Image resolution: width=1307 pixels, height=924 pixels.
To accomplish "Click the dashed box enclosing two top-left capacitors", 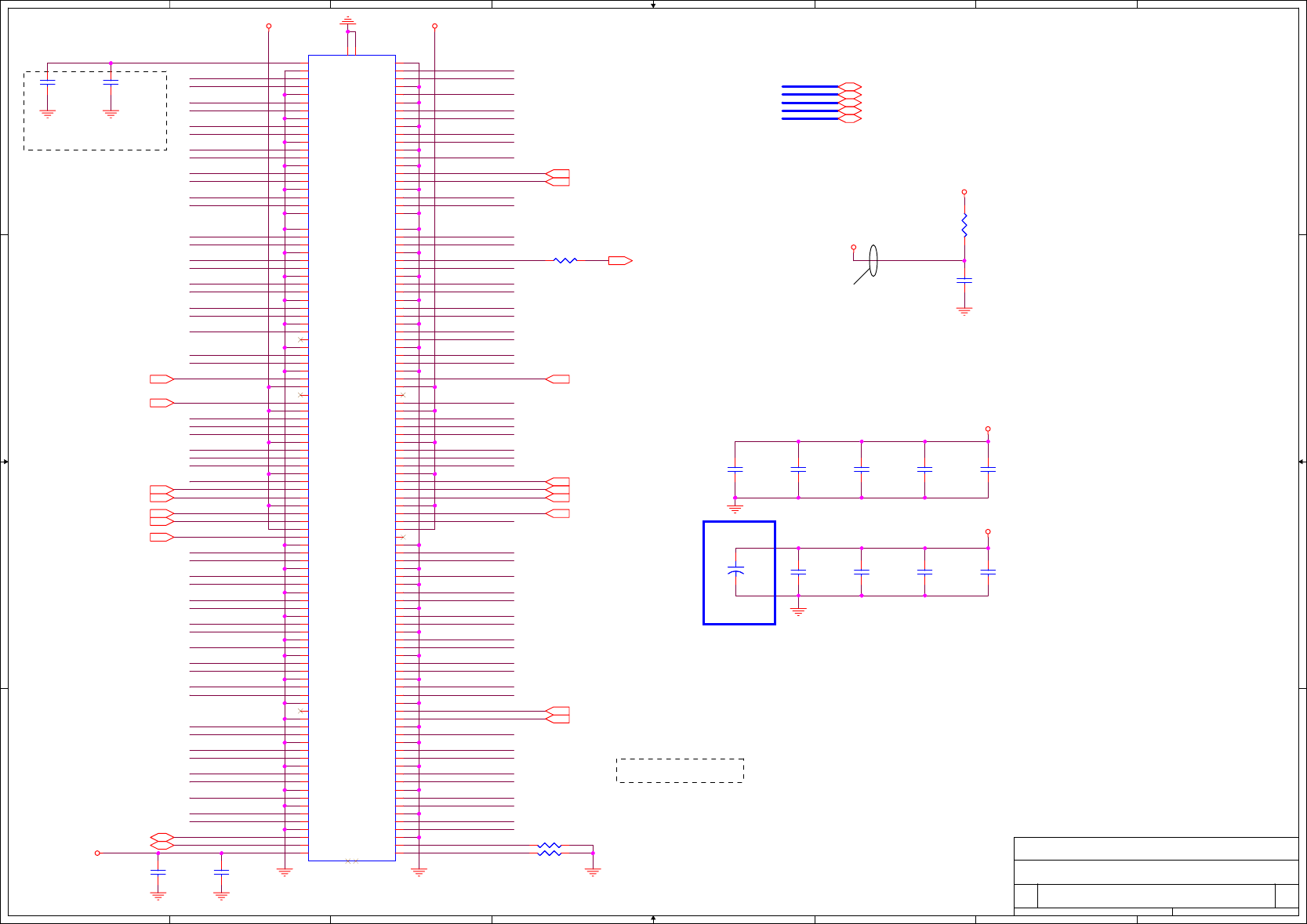I will [x=95, y=111].
